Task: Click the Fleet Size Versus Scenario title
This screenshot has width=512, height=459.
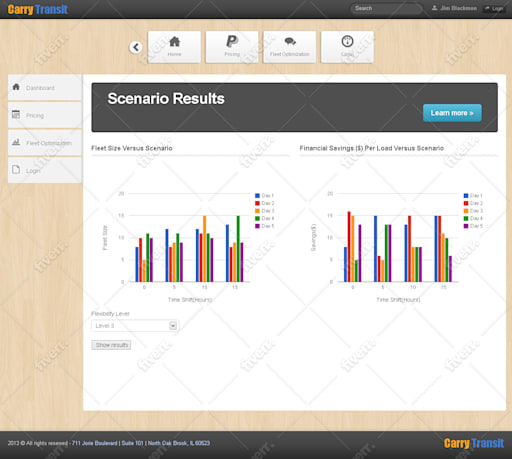Action: (132, 148)
